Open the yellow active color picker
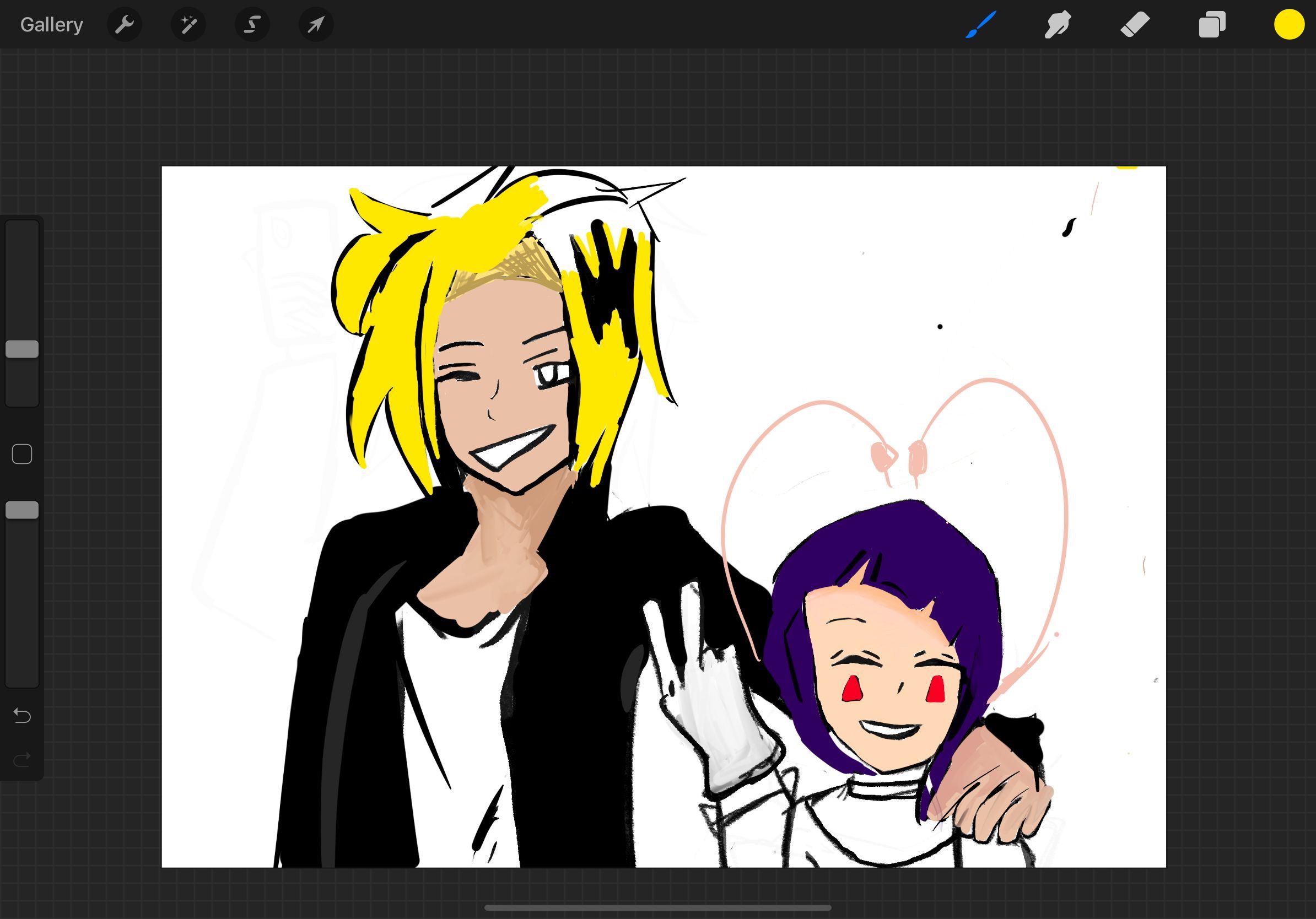This screenshot has height=919, width=1316. pyautogui.click(x=1289, y=25)
